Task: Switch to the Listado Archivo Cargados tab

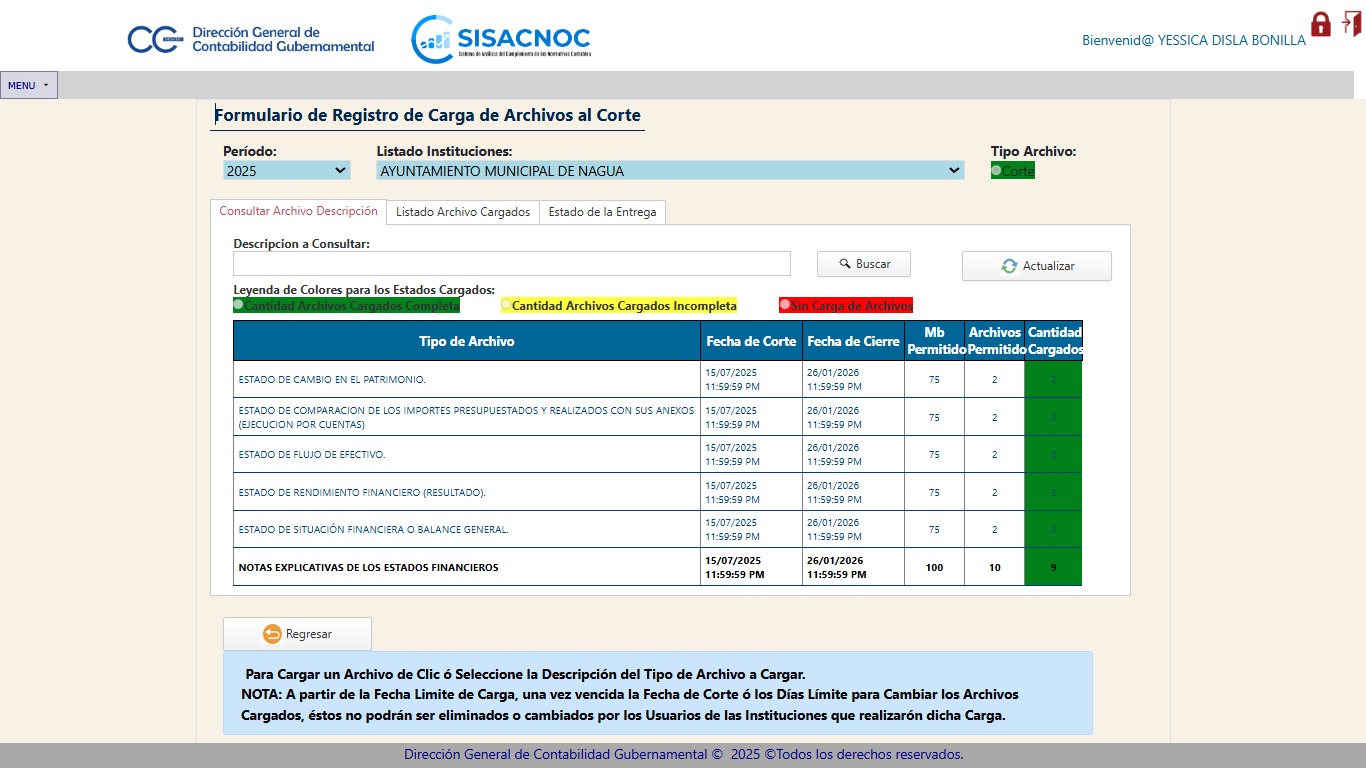Action: 463,212
